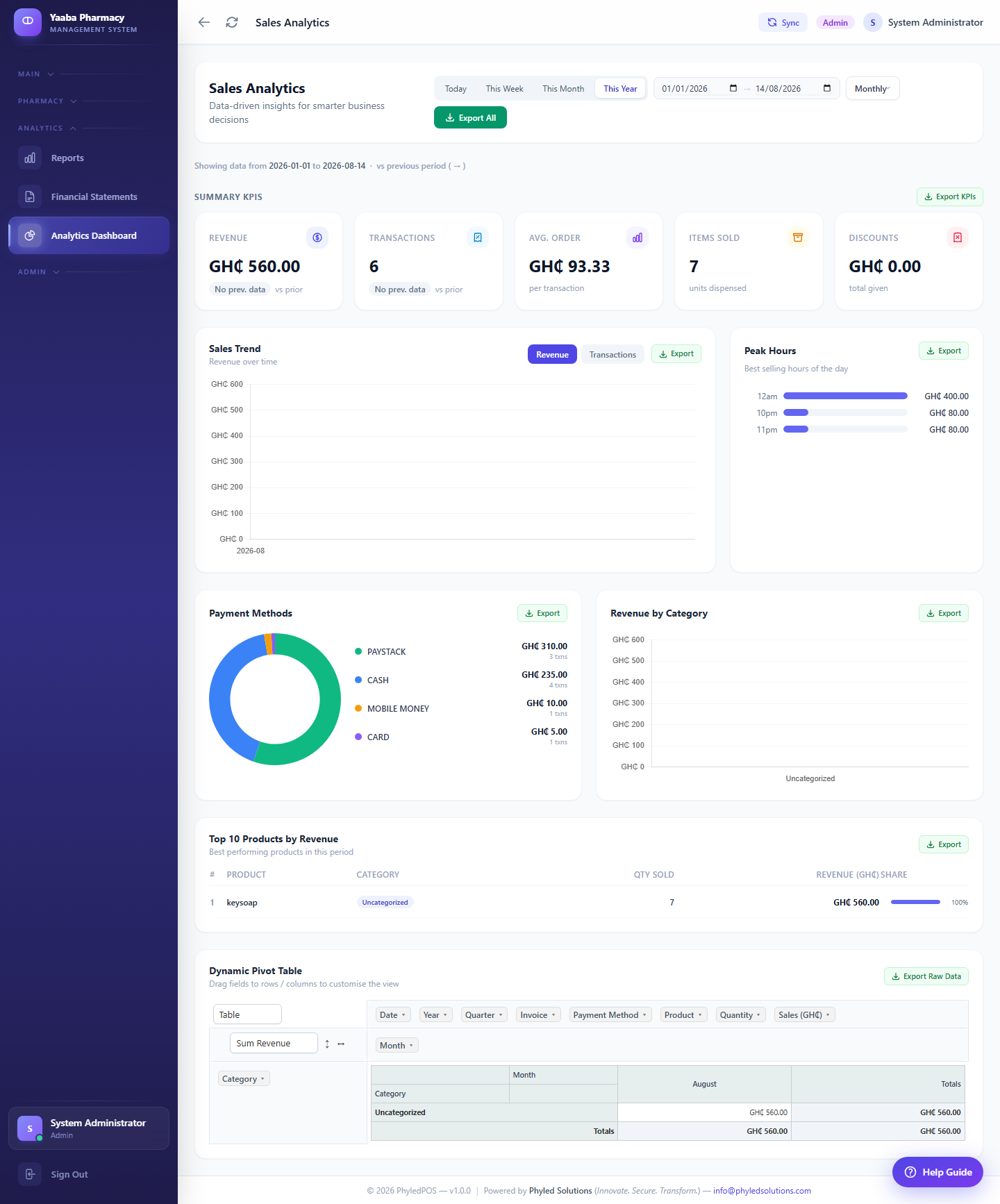The width and height of the screenshot is (1000, 1204).
Task: Click the pivot row sort arrow icon
Action: (327, 1044)
